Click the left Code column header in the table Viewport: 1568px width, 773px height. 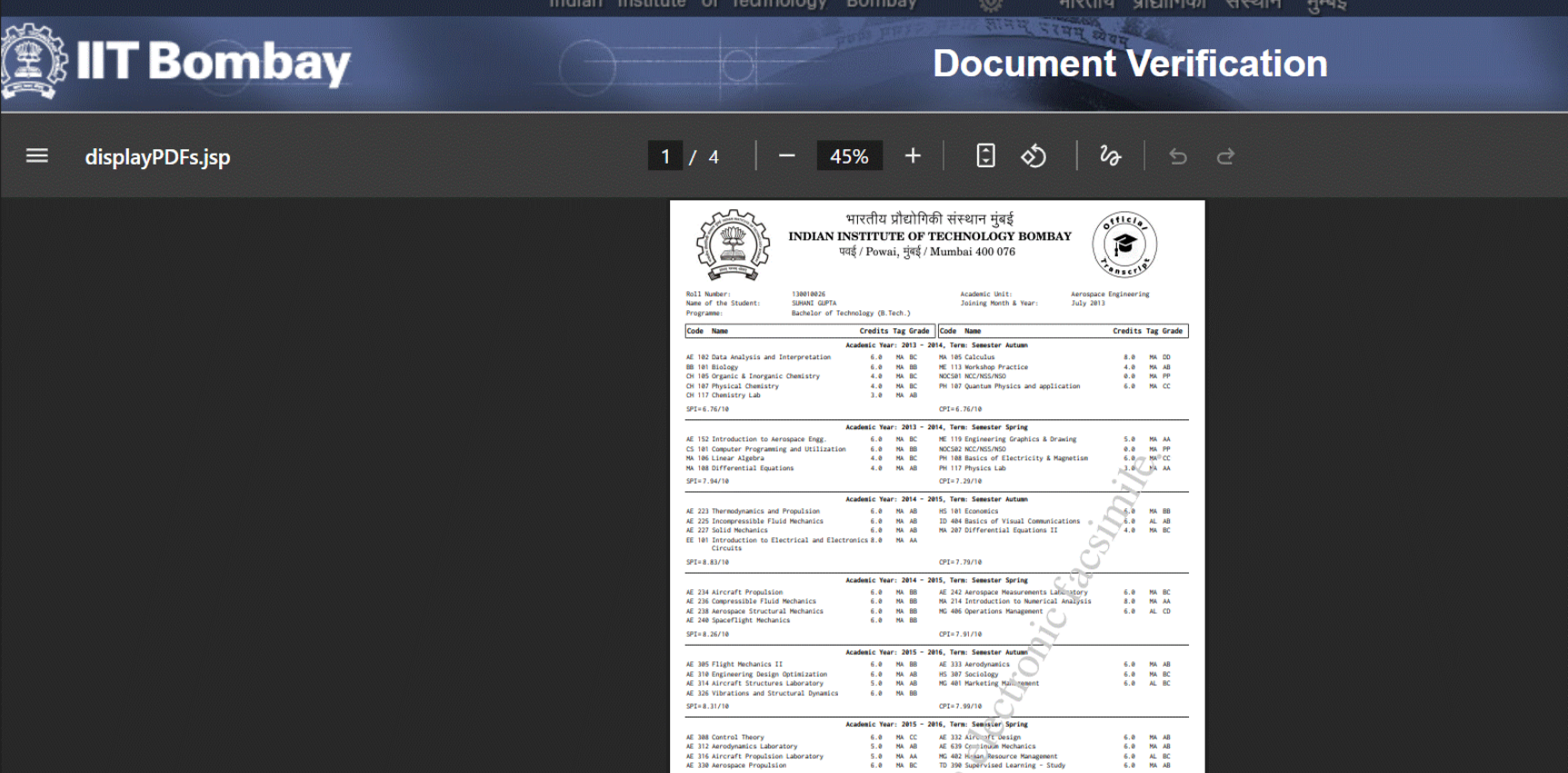[695, 331]
